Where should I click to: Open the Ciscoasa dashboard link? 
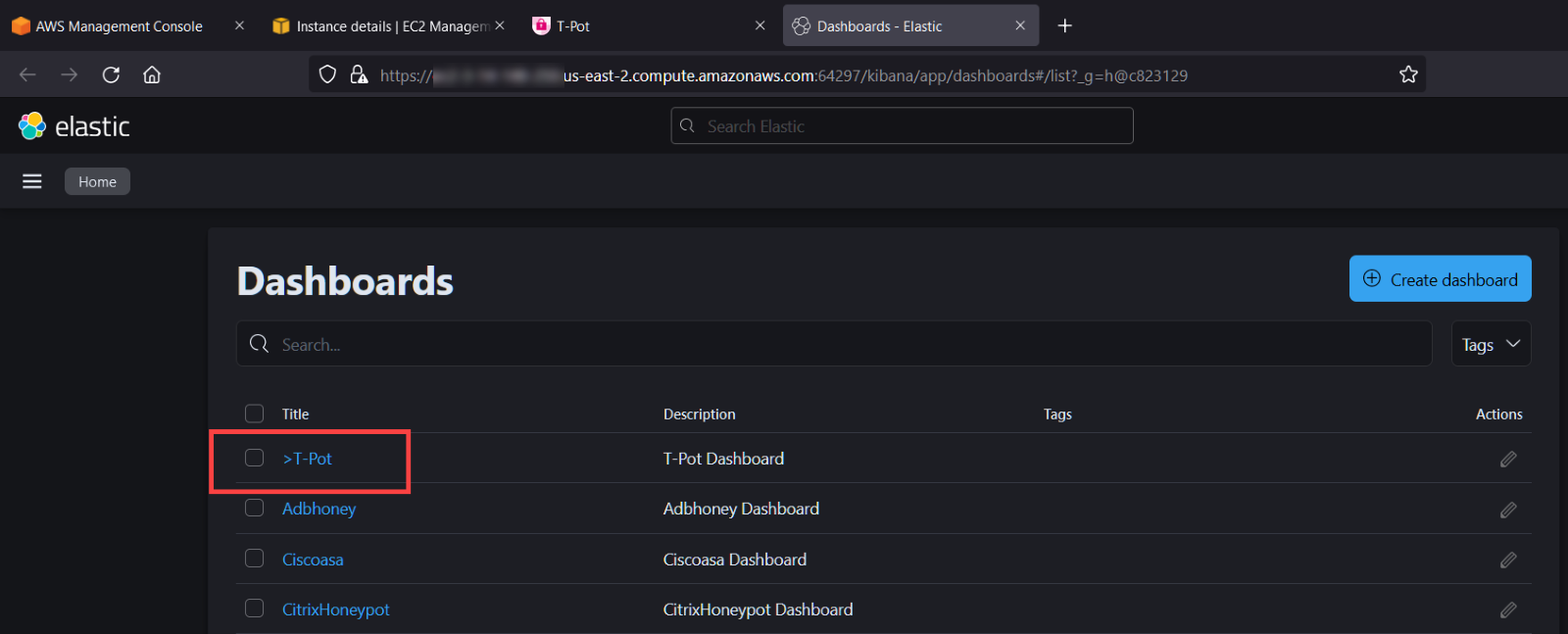(313, 560)
